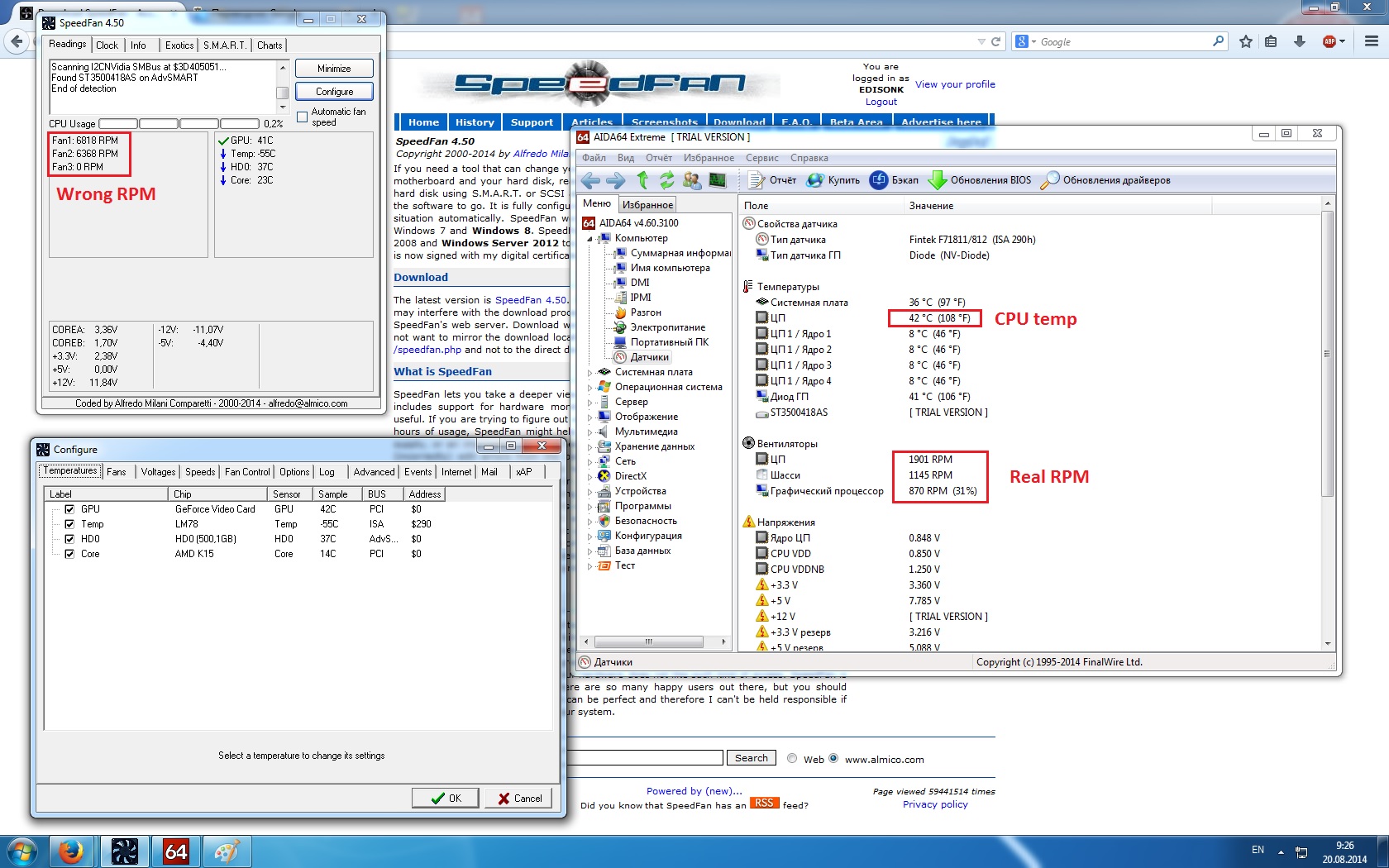Toggle the Temp LM78 checkbox
Viewport: 1389px width, 868px height.
[69, 524]
